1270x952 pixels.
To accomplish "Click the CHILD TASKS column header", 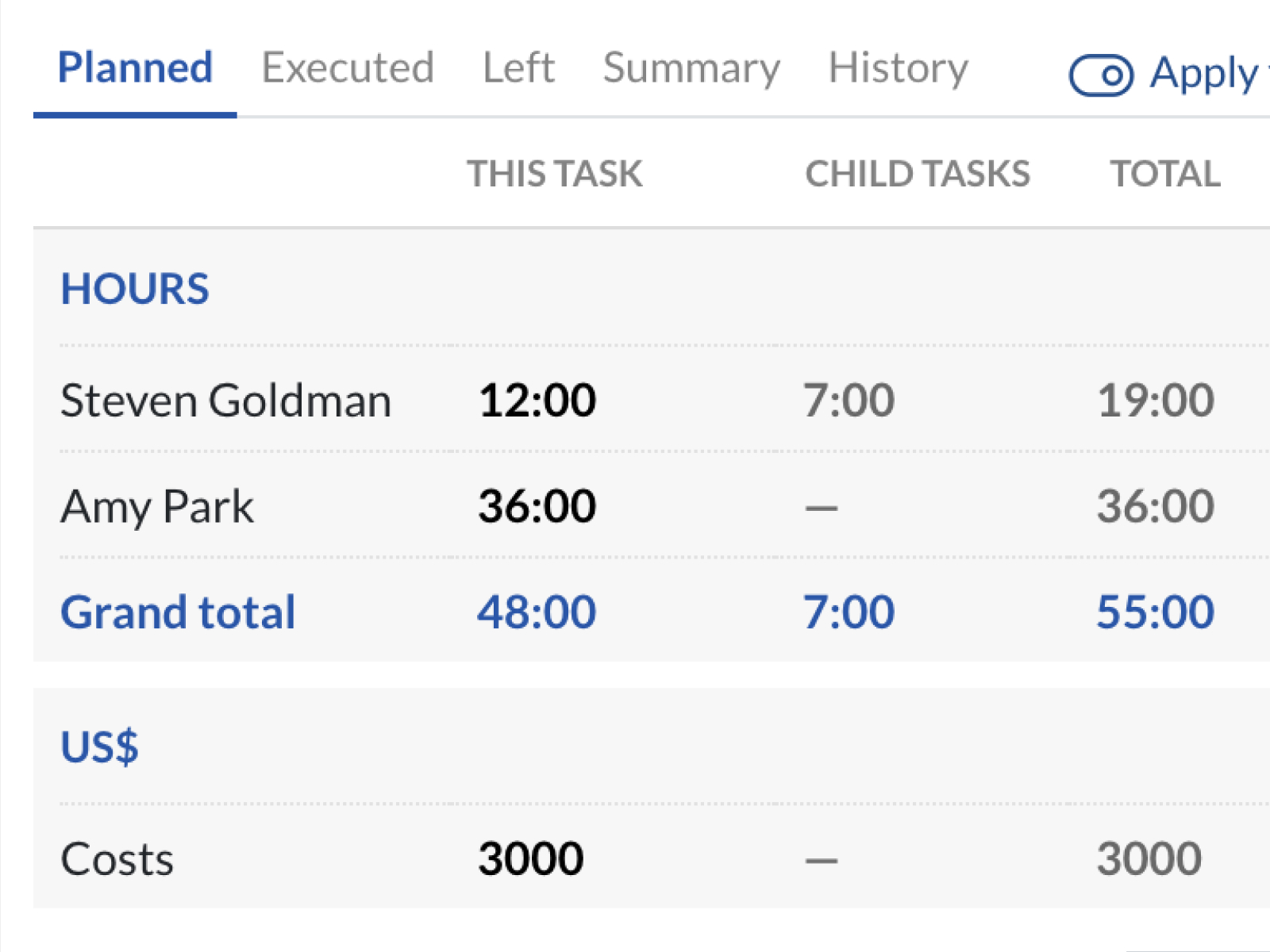I will coord(917,174).
